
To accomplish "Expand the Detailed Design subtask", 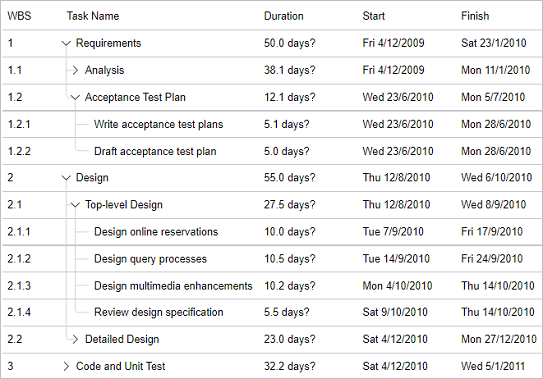I will coord(75,339).
